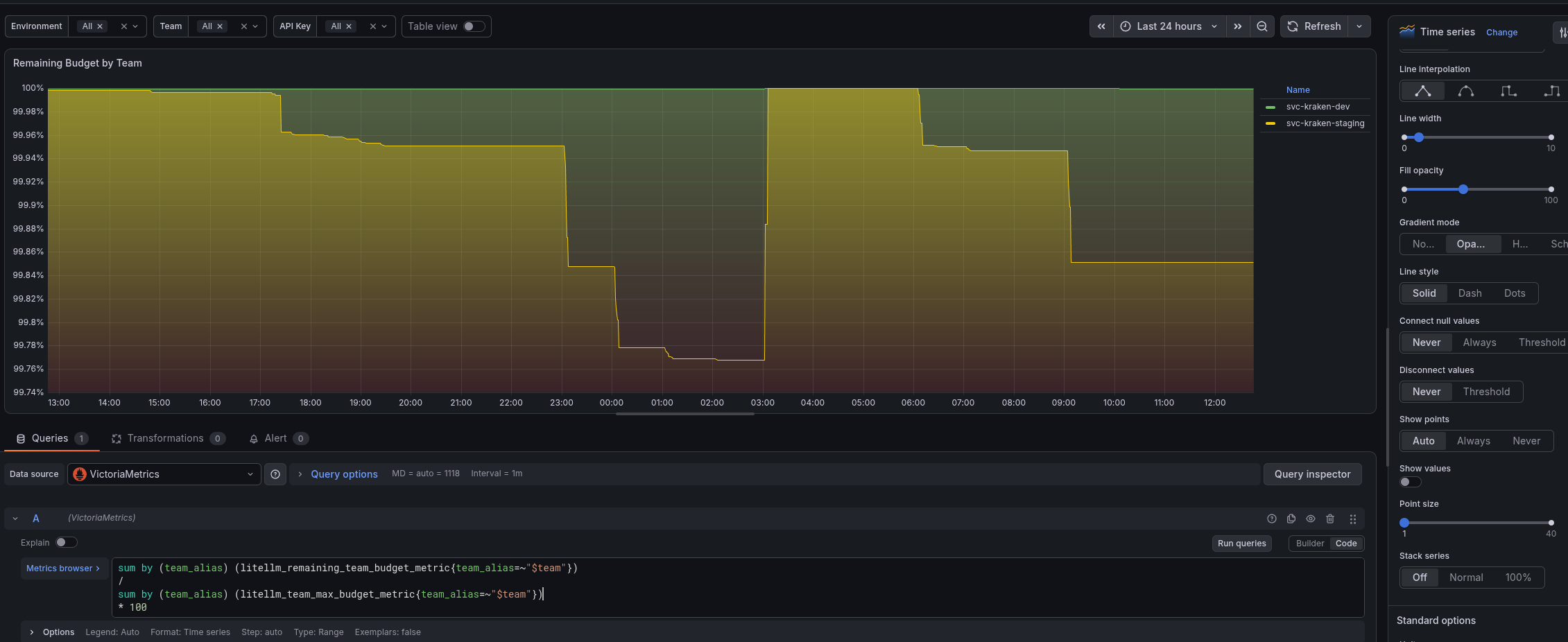This screenshot has width=1568, height=642.
Task: Expand the query Options row
Action: coord(32,632)
